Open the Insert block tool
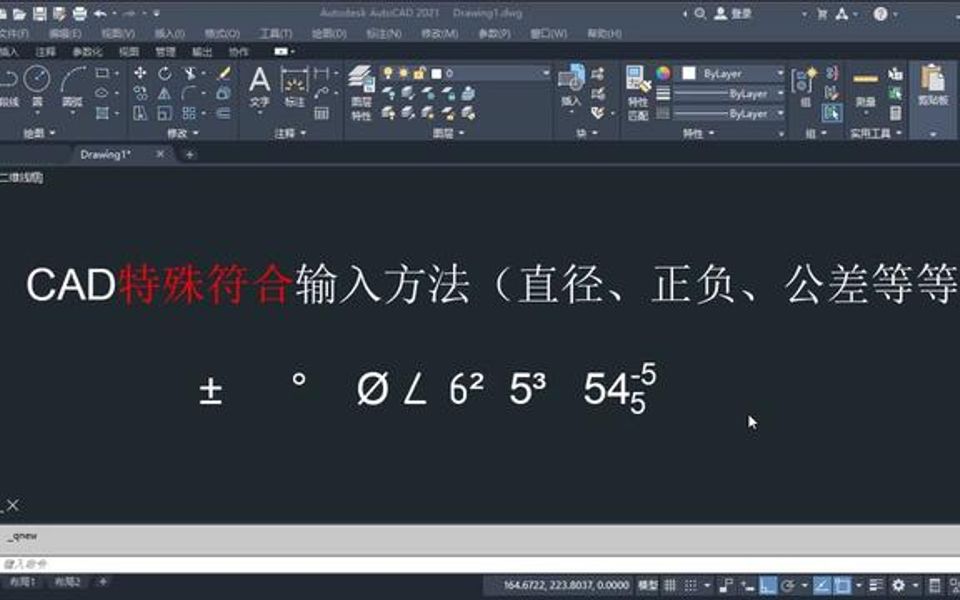960x600 pixels. point(570,78)
